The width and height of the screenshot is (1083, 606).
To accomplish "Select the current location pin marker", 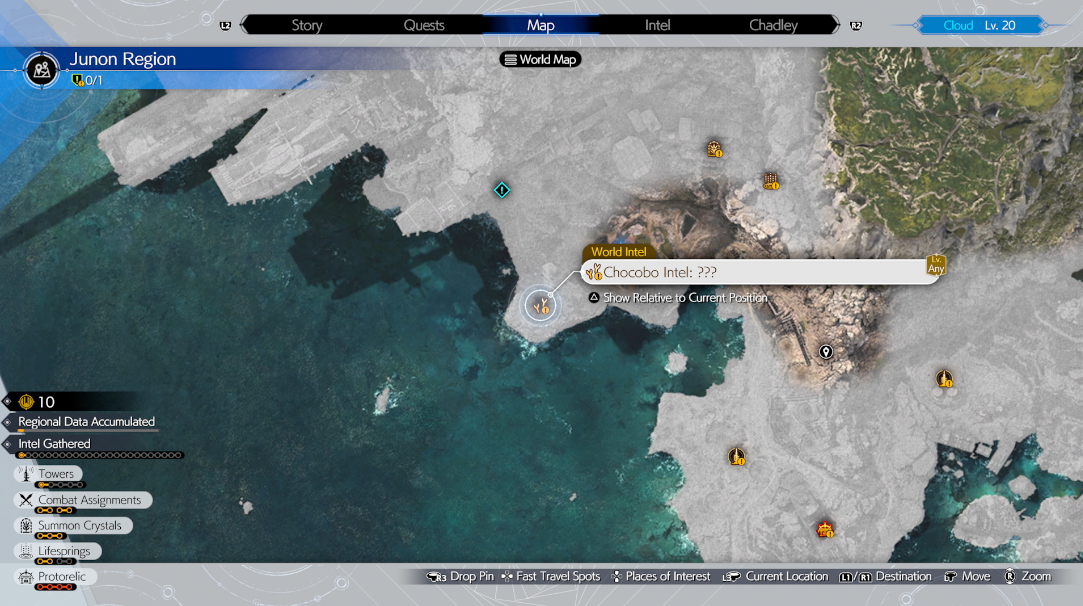I will (825, 352).
